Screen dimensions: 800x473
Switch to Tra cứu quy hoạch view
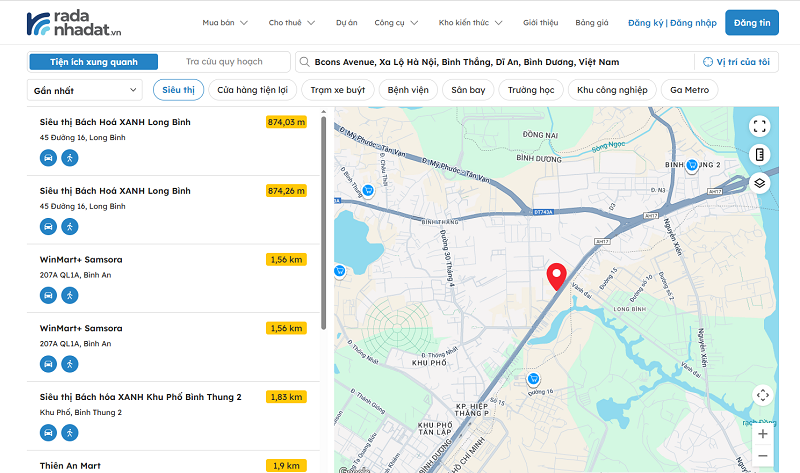click(223, 62)
